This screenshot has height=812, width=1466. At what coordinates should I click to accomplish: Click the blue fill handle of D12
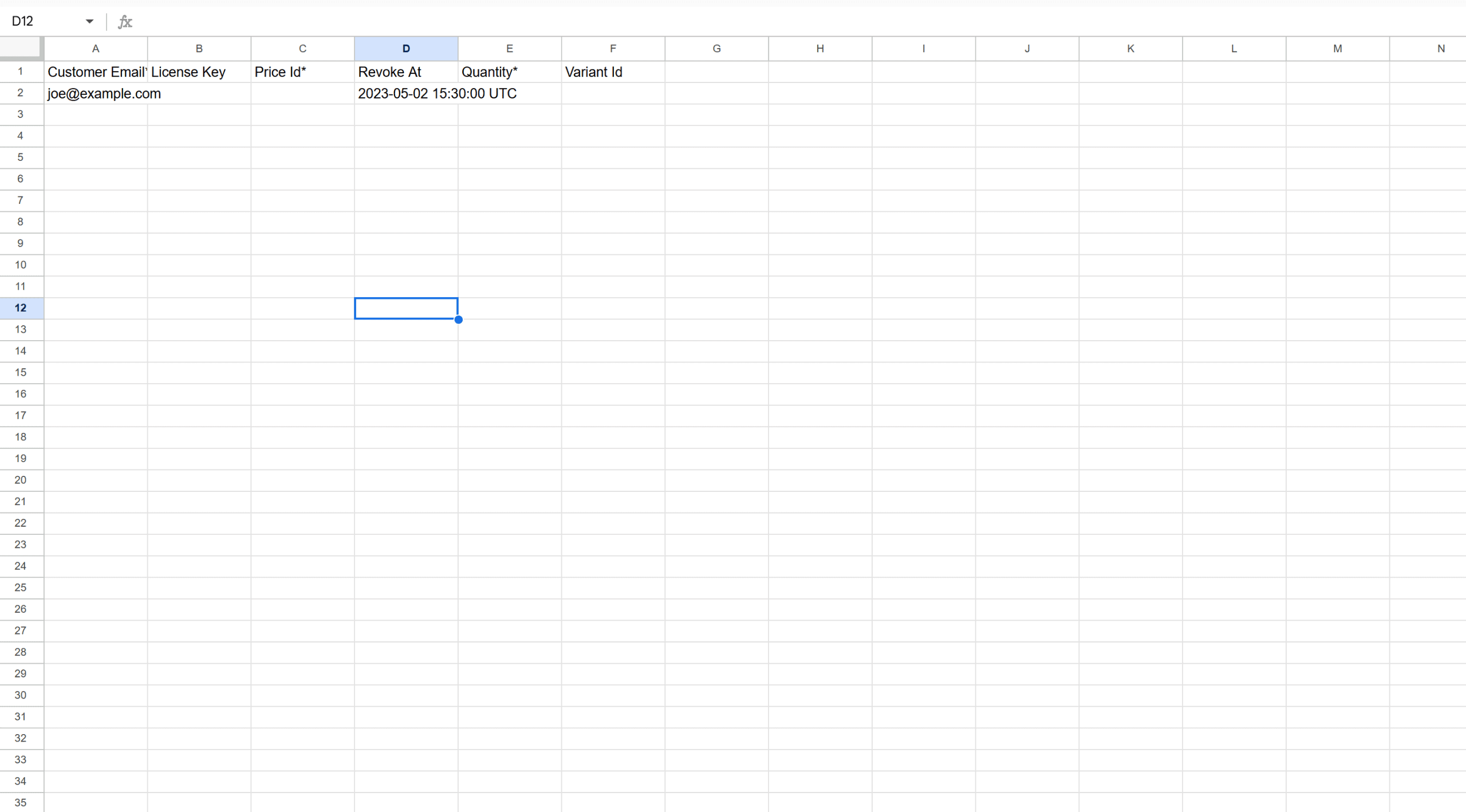click(458, 320)
